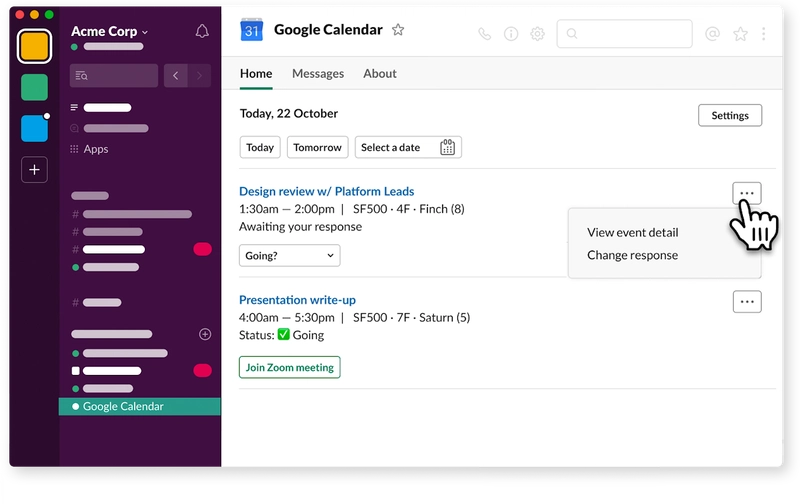The width and height of the screenshot is (800, 504).
Task: Add a workspace with plus icon
Action: pos(34,170)
